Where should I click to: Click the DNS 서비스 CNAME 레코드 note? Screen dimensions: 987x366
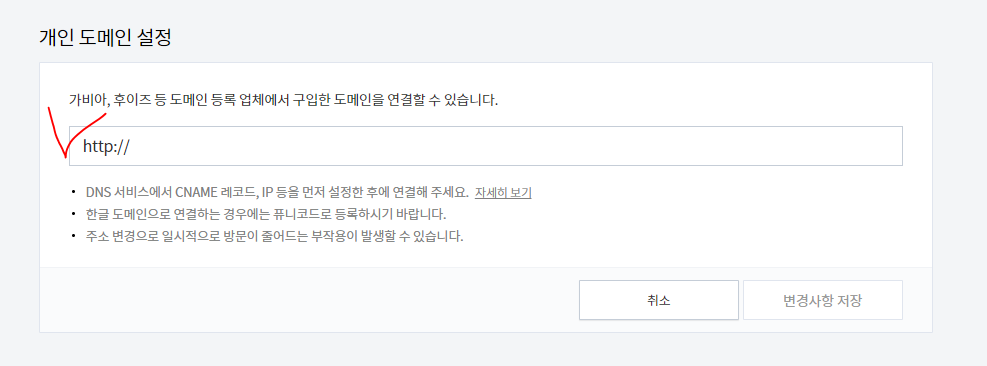click(x=278, y=192)
